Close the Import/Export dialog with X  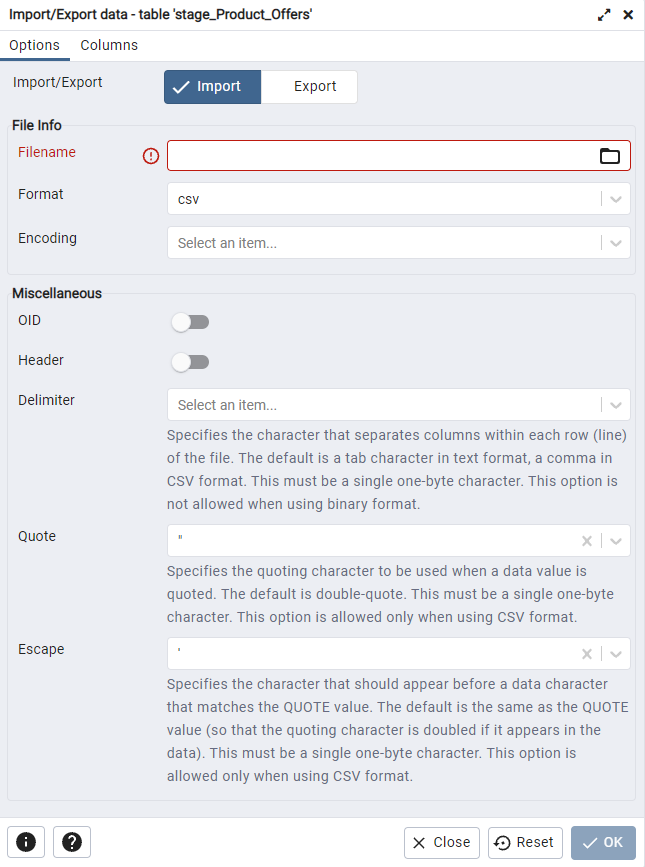tap(628, 15)
